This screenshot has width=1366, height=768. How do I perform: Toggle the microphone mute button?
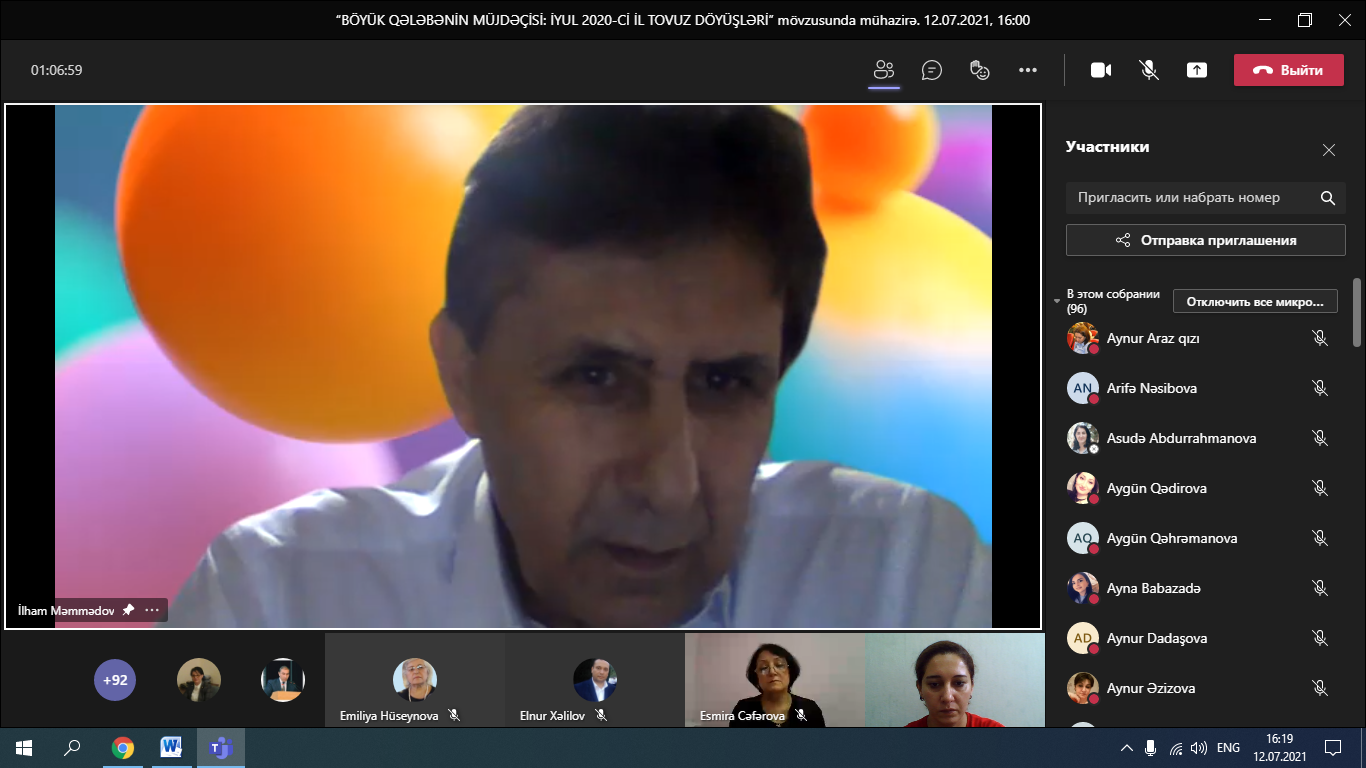click(1149, 70)
